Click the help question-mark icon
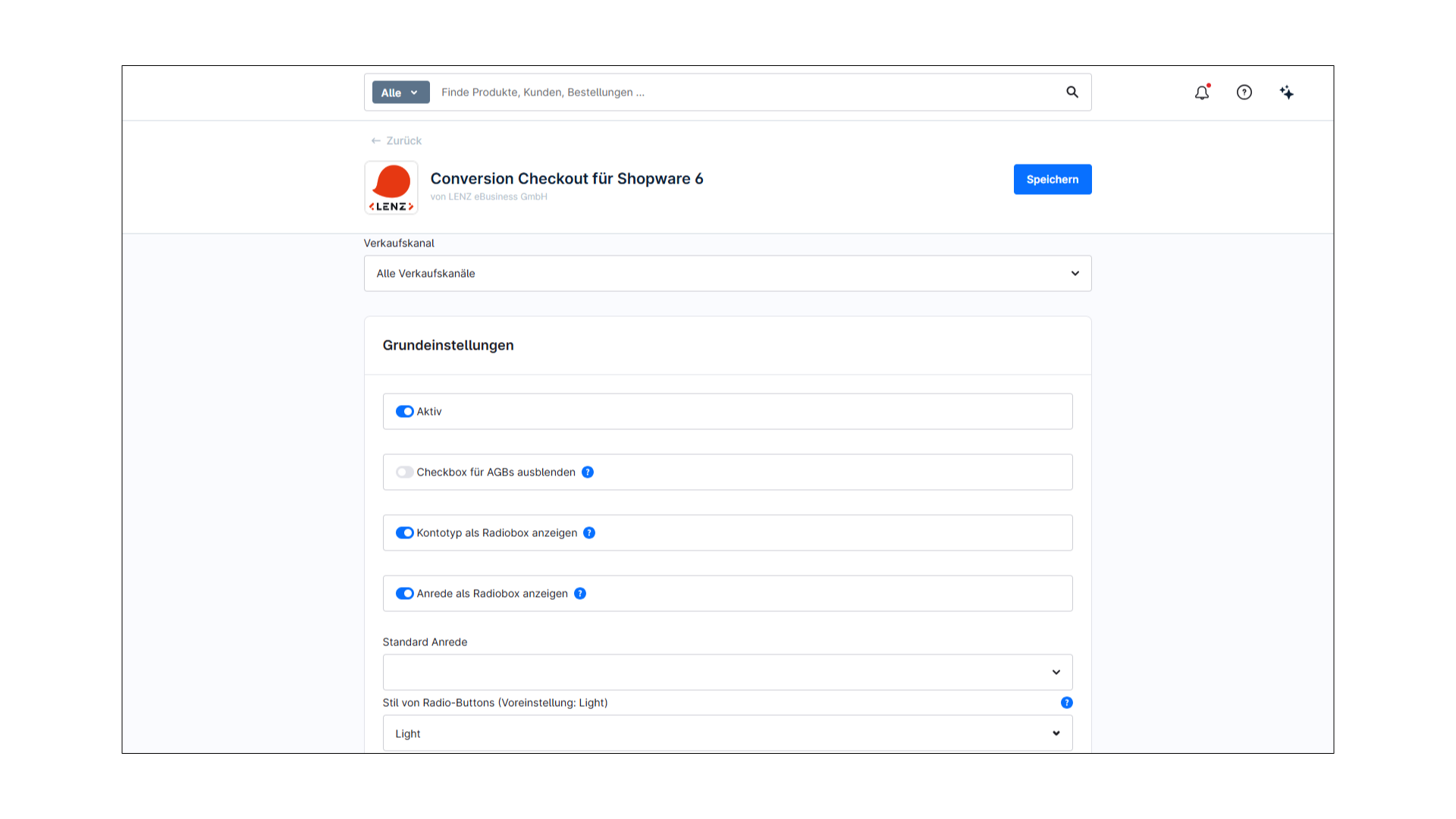 coord(1244,93)
